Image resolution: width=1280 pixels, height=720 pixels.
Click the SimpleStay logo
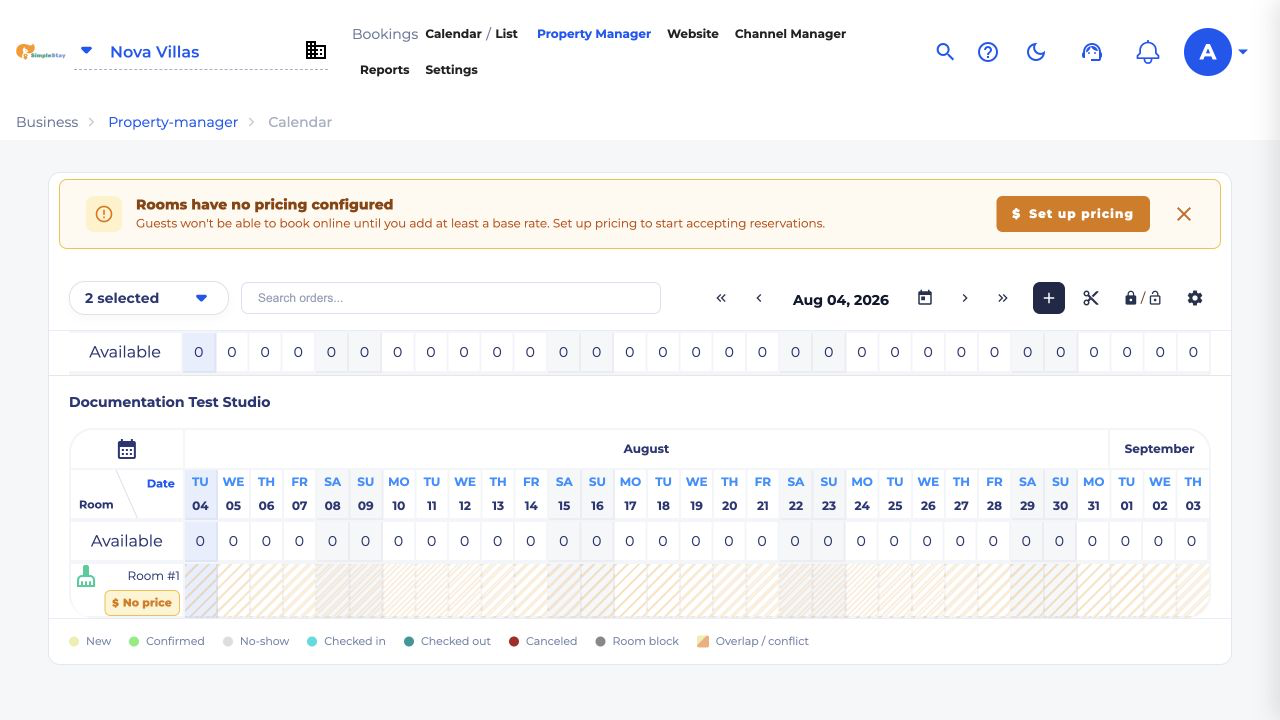point(40,51)
